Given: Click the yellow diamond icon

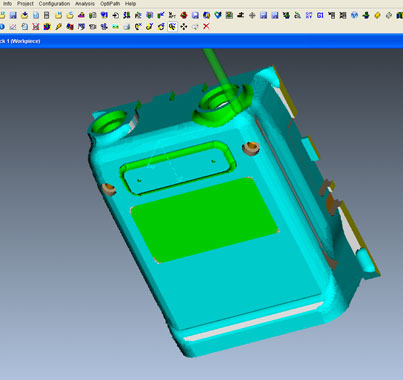Looking at the screenshot, I should (377, 15).
